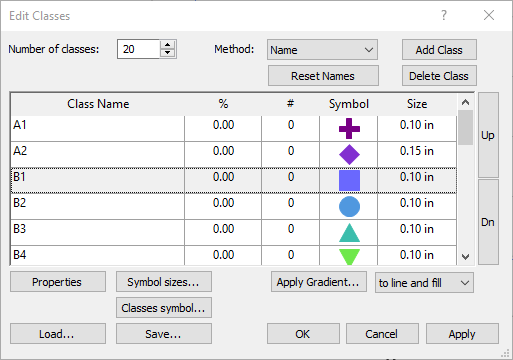Select the B3 class name cell
The image size is (513, 360).
[98, 233]
